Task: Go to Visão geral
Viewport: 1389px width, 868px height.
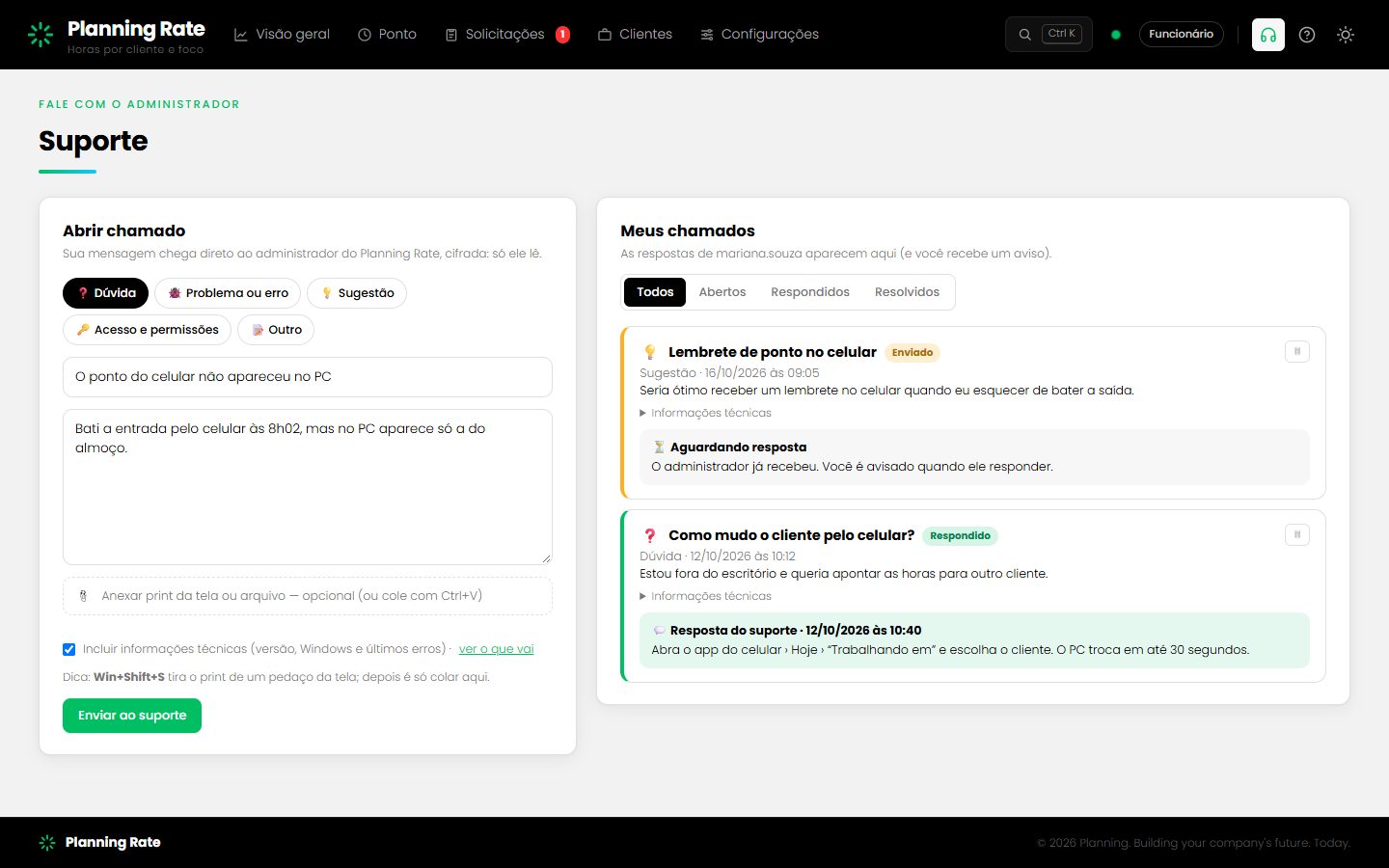Action: point(282,35)
